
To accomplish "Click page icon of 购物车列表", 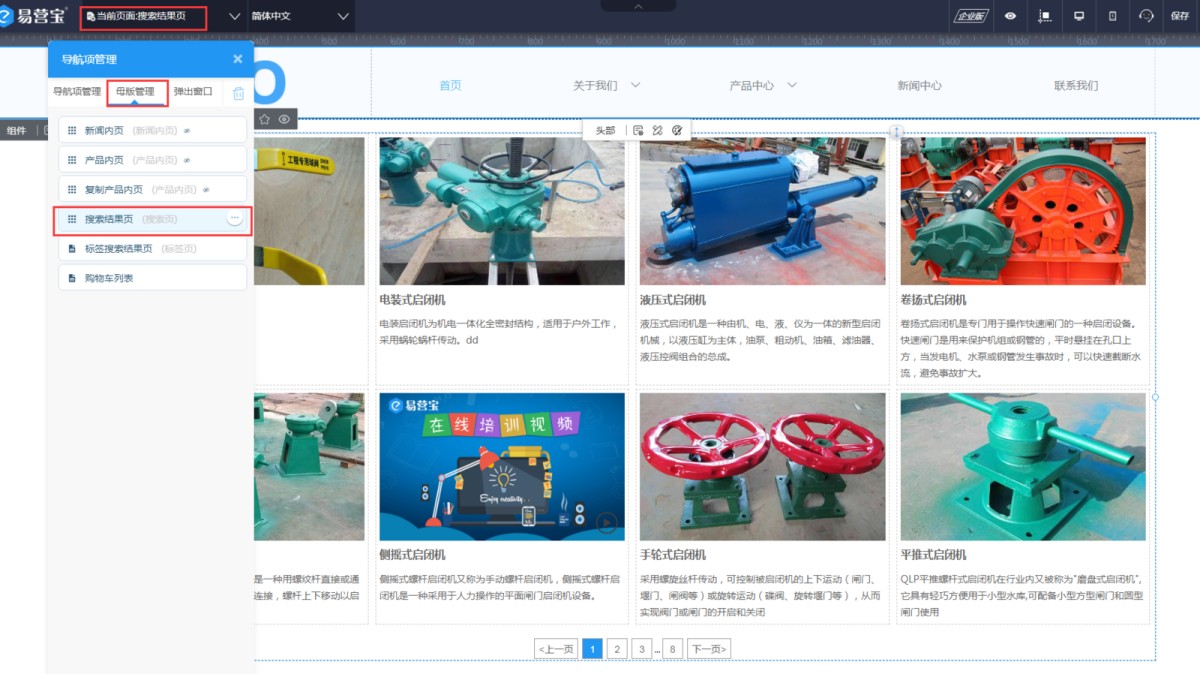I will pos(72,278).
